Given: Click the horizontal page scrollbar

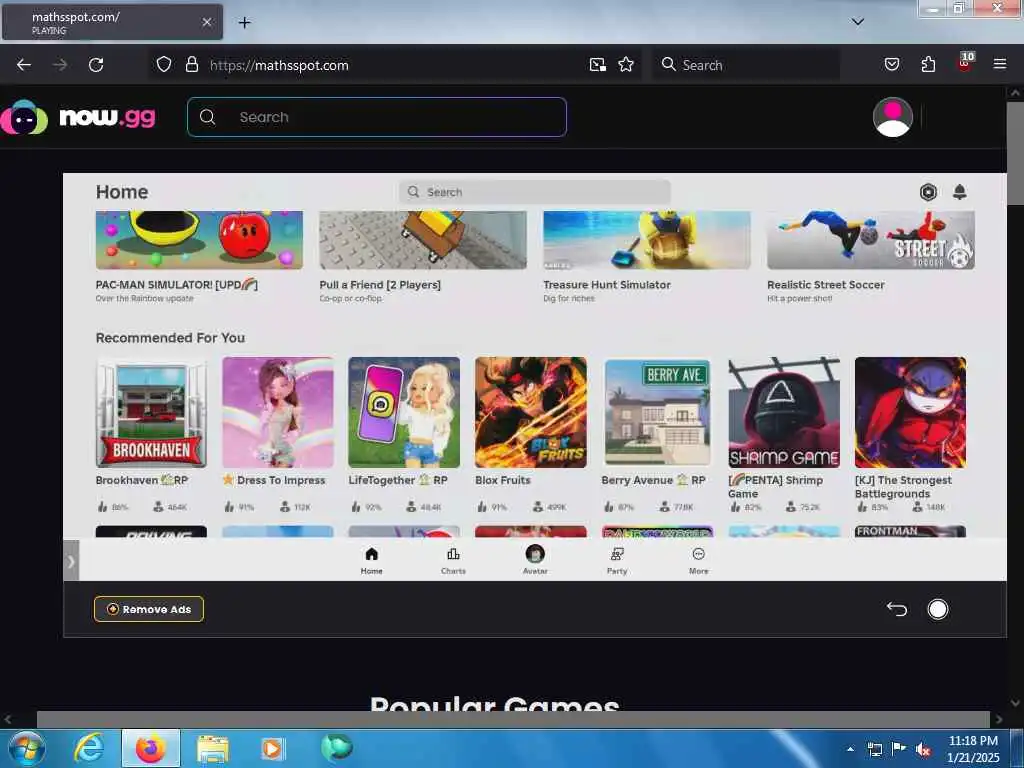Looking at the screenshot, I should (x=513, y=719).
